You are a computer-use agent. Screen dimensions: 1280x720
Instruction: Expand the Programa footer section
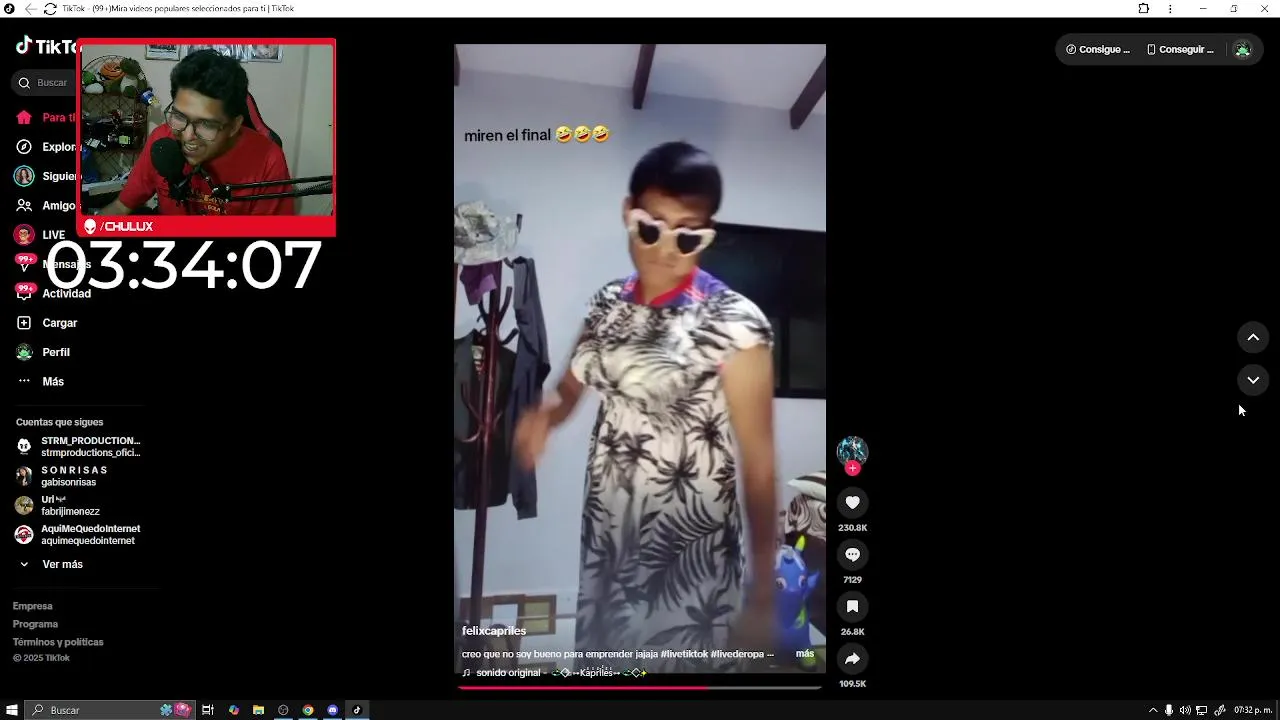(35, 624)
